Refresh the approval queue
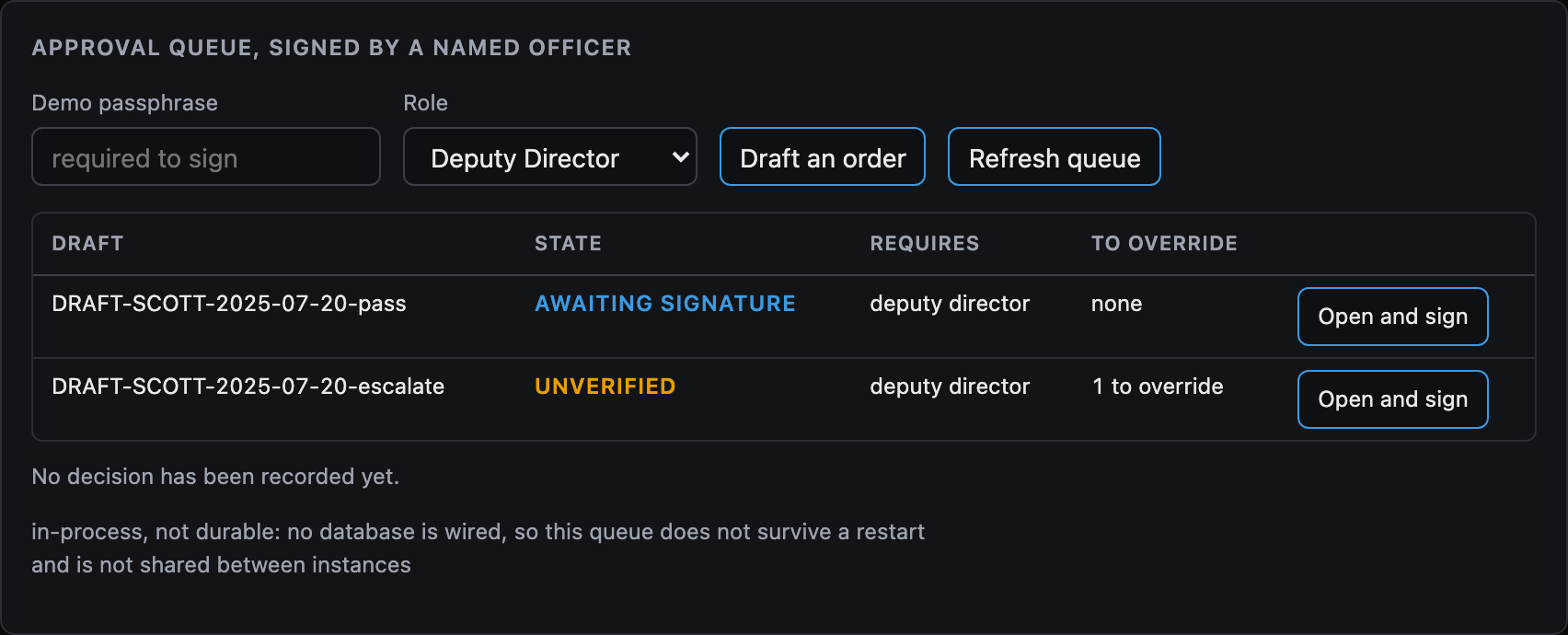 point(1055,156)
